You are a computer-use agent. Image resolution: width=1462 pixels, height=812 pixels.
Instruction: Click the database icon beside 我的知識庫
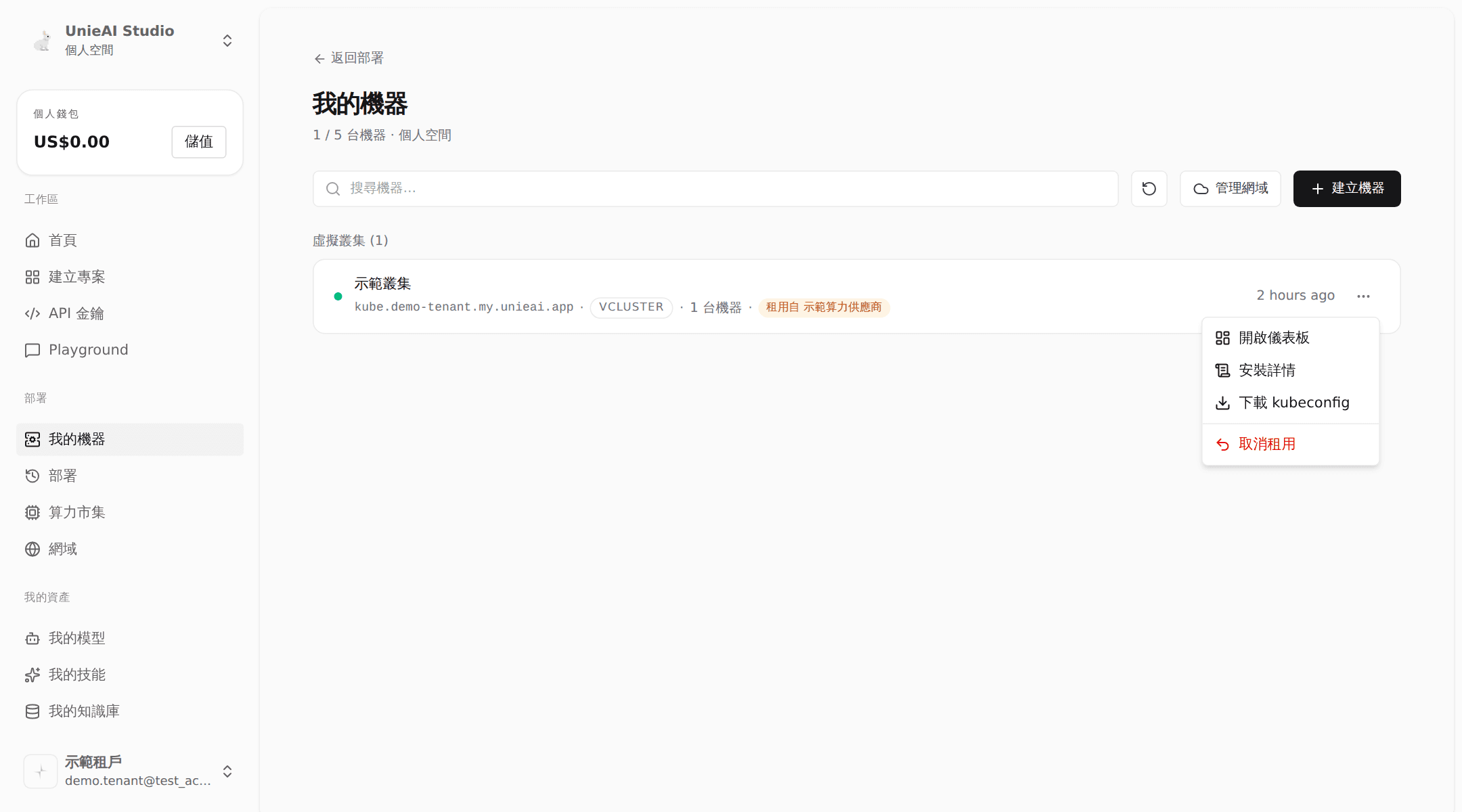pos(32,711)
